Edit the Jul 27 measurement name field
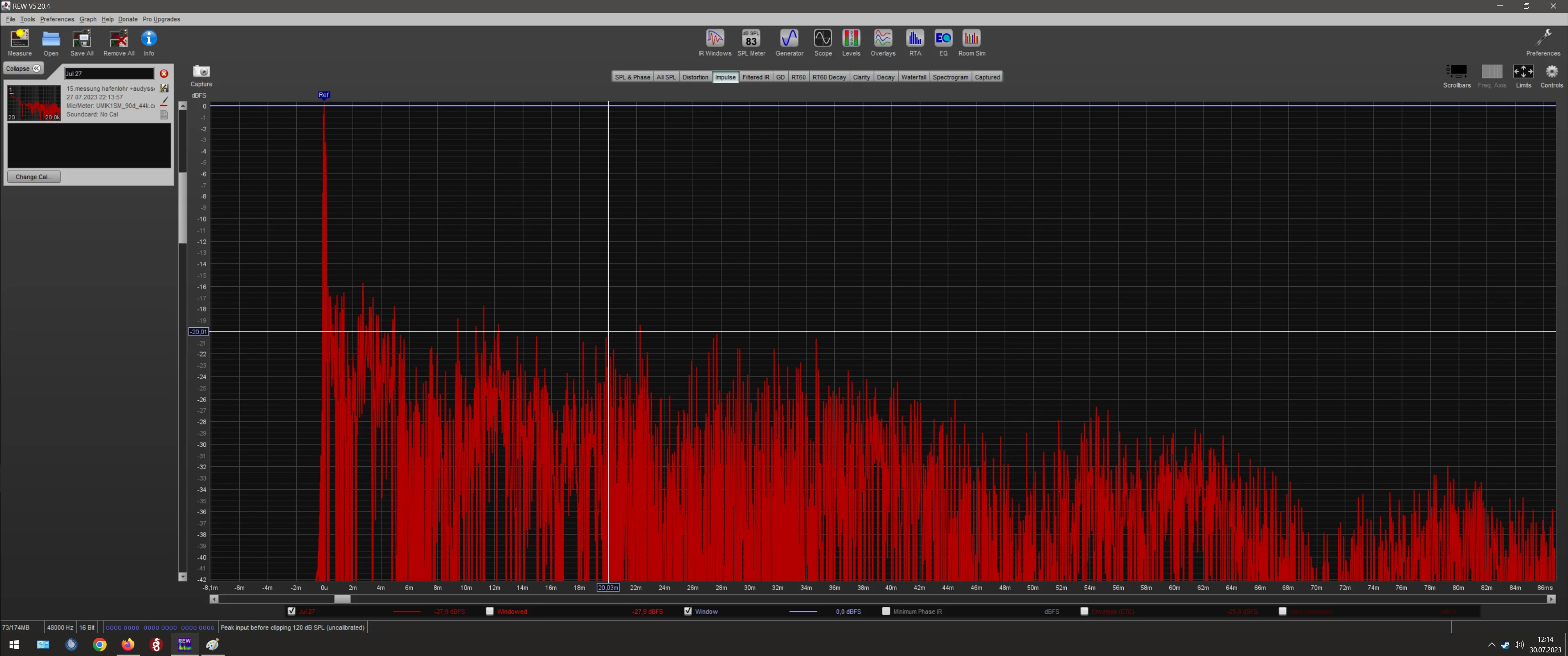Screen dimensions: 1568x656 pyautogui.click(x=109, y=74)
